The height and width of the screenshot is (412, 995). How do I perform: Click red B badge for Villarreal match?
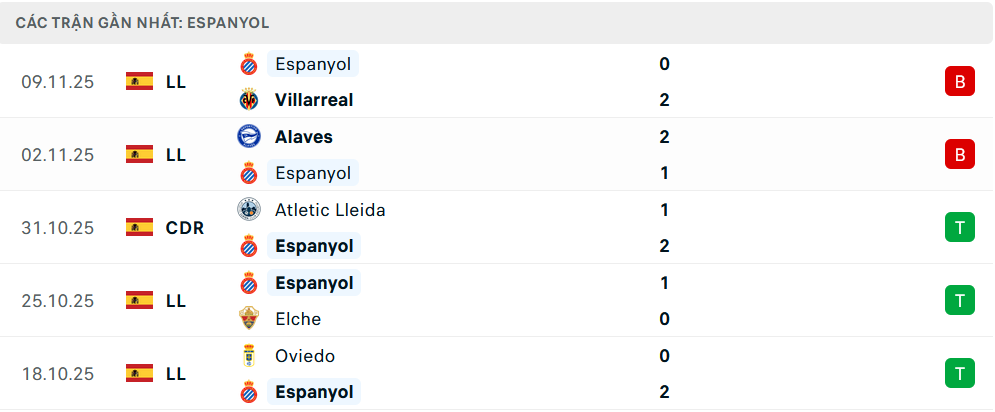pyautogui.click(x=959, y=82)
